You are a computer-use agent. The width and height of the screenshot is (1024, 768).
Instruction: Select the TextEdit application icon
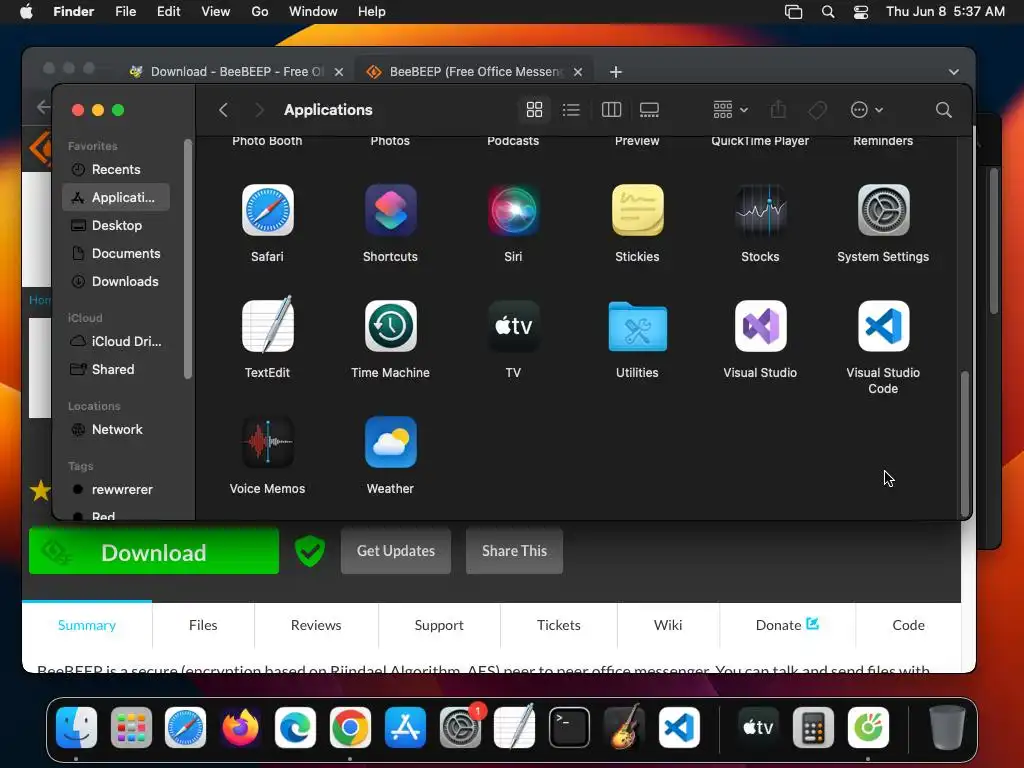pyautogui.click(x=267, y=325)
